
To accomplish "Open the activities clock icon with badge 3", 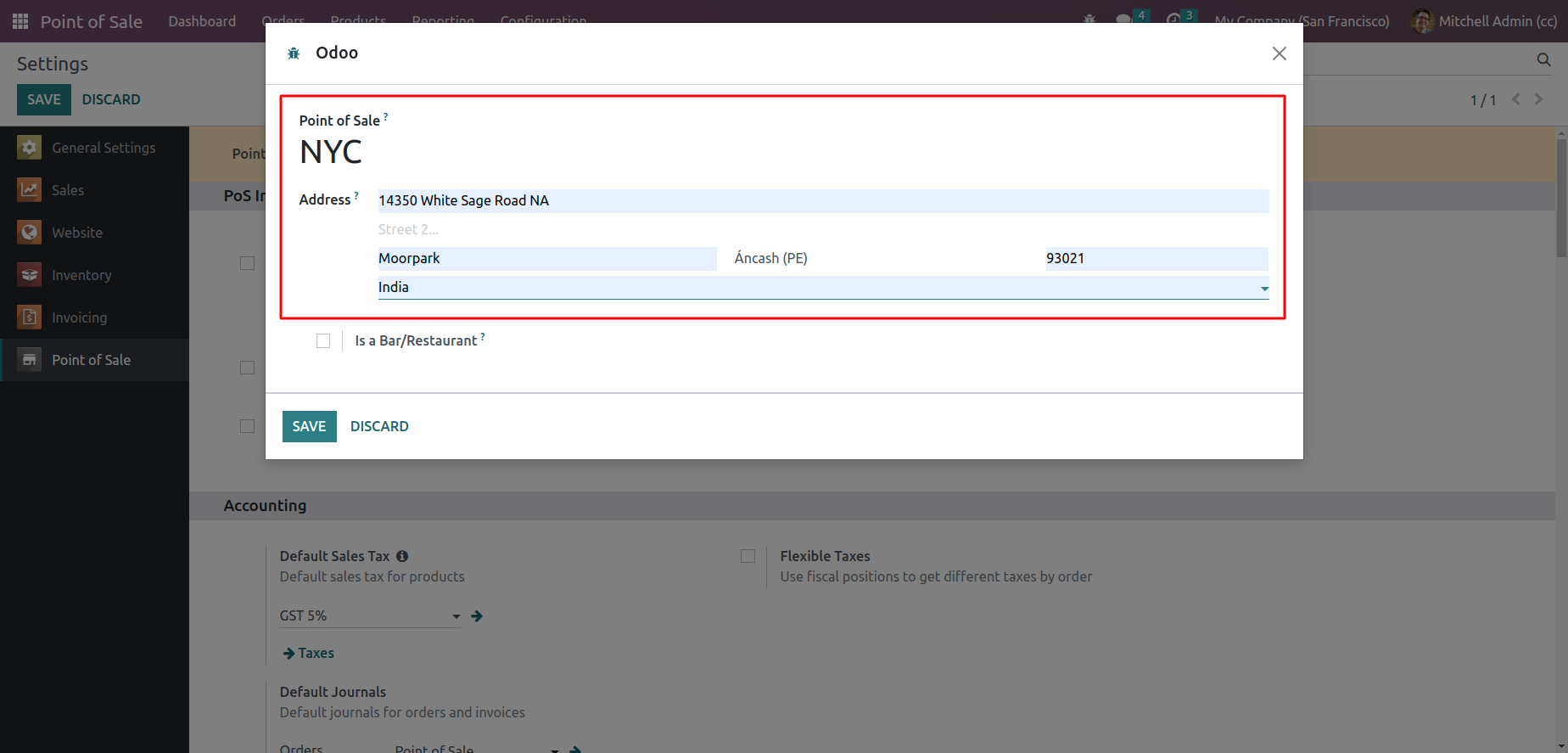I will tap(1173, 19).
